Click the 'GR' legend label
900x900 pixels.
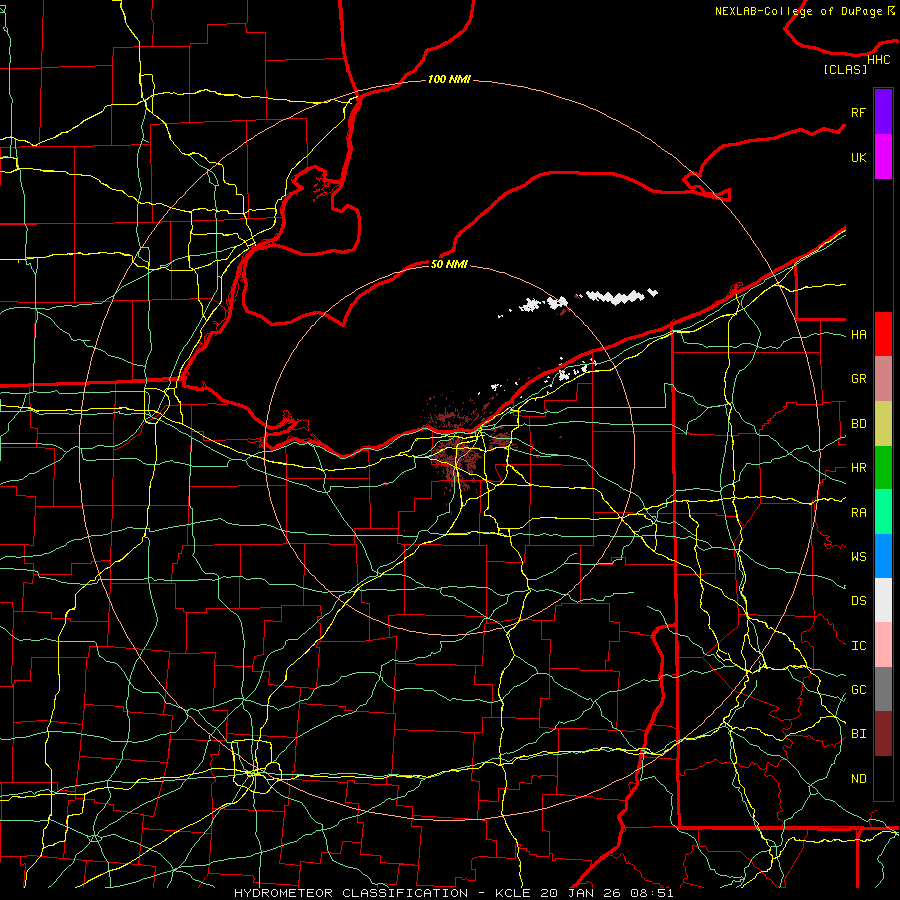click(858, 379)
